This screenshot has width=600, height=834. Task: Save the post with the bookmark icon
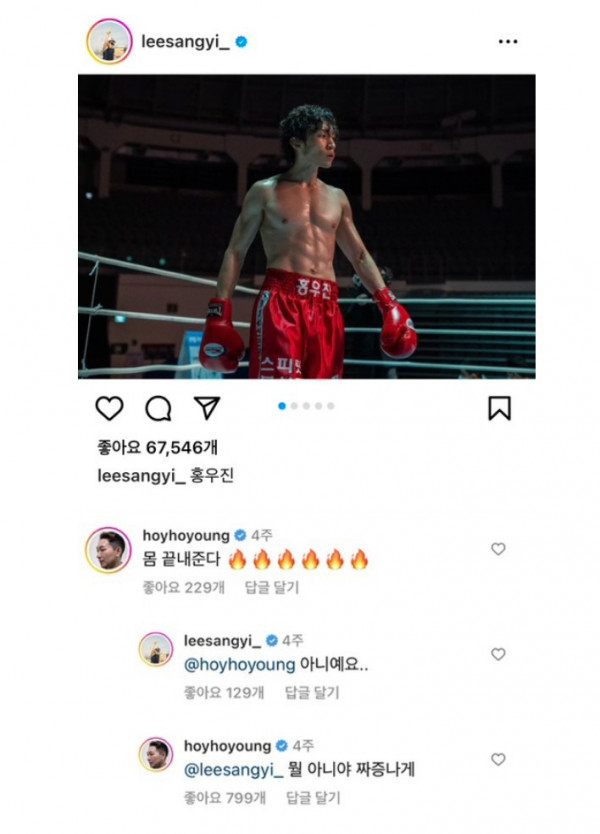click(499, 408)
